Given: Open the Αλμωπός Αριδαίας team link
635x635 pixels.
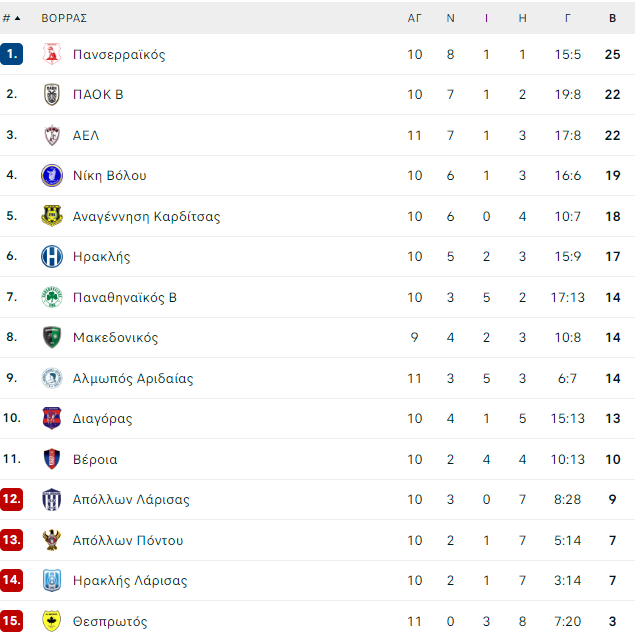Looking at the screenshot, I should pyautogui.click(x=133, y=378).
